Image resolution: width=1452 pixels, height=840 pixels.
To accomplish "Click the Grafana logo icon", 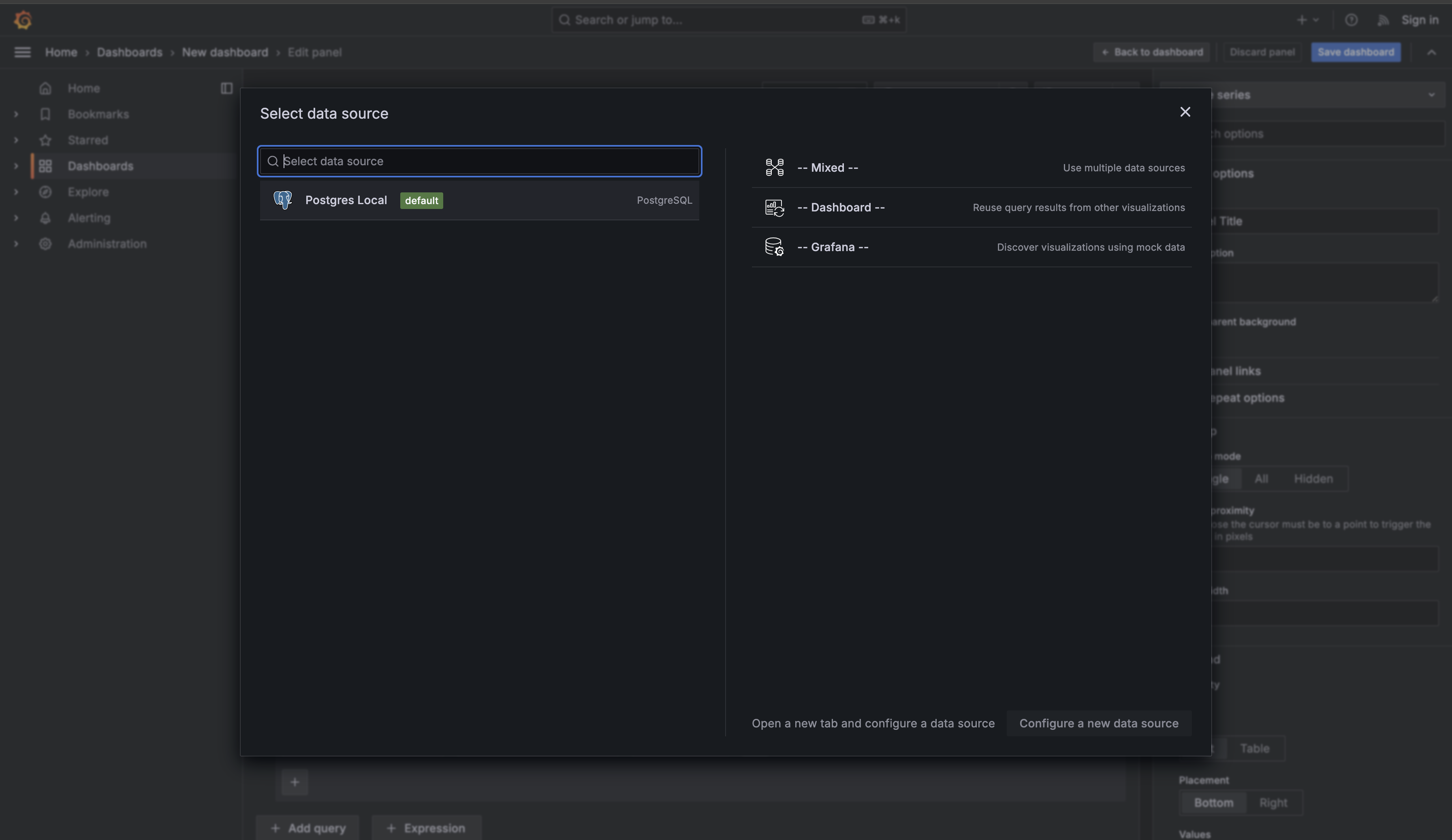I will tap(22, 20).
